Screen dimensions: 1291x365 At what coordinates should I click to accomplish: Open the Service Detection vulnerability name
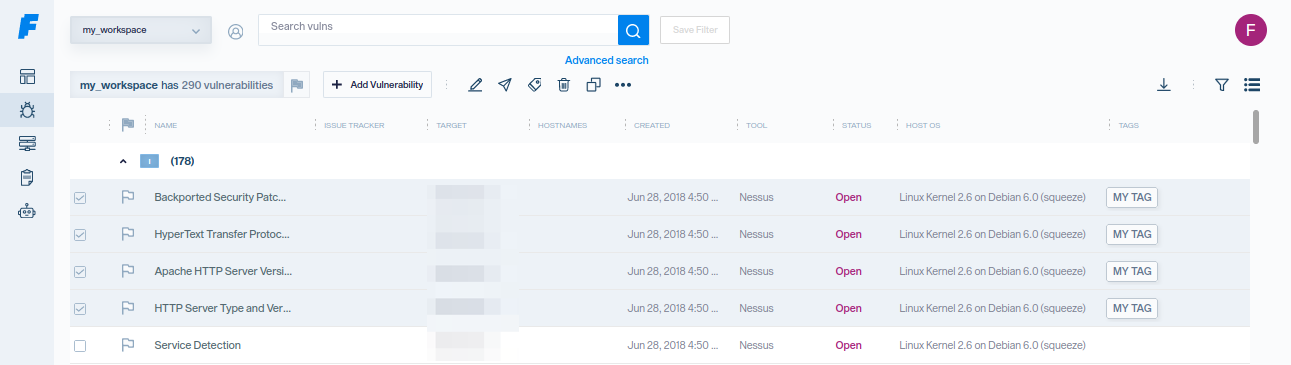point(197,345)
